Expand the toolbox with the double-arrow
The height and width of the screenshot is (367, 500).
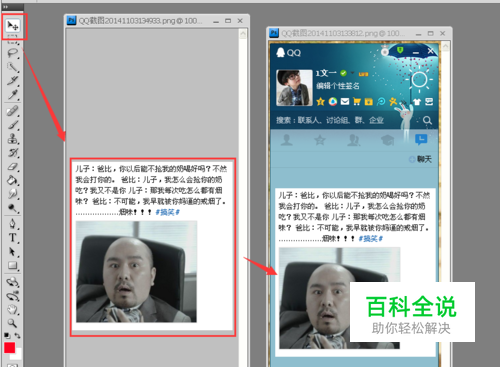tap(5, 7)
